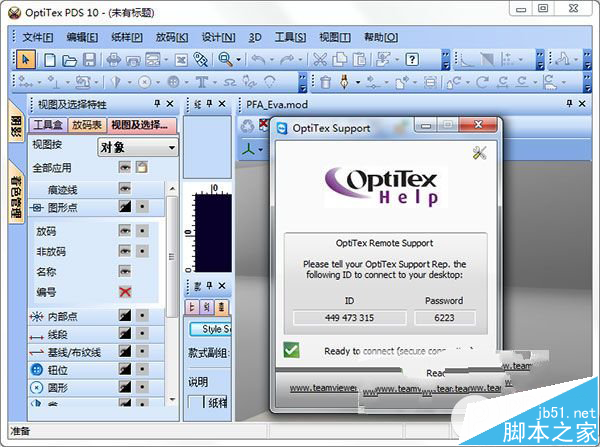Screen dimensions: 600x447
Task: Switch to the 放码表 tab
Action: point(87,125)
